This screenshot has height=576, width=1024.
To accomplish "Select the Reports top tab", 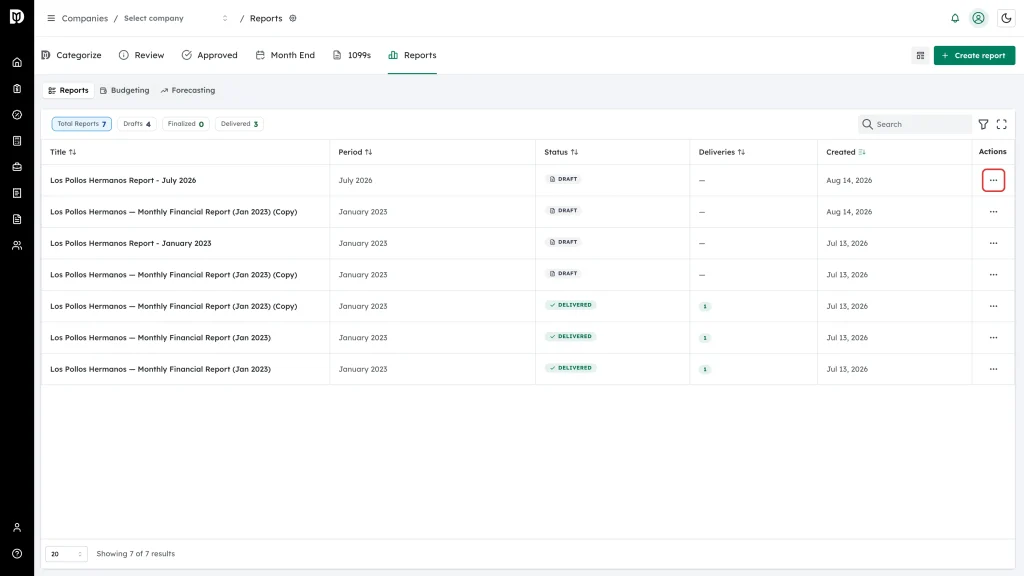I will (x=412, y=56).
